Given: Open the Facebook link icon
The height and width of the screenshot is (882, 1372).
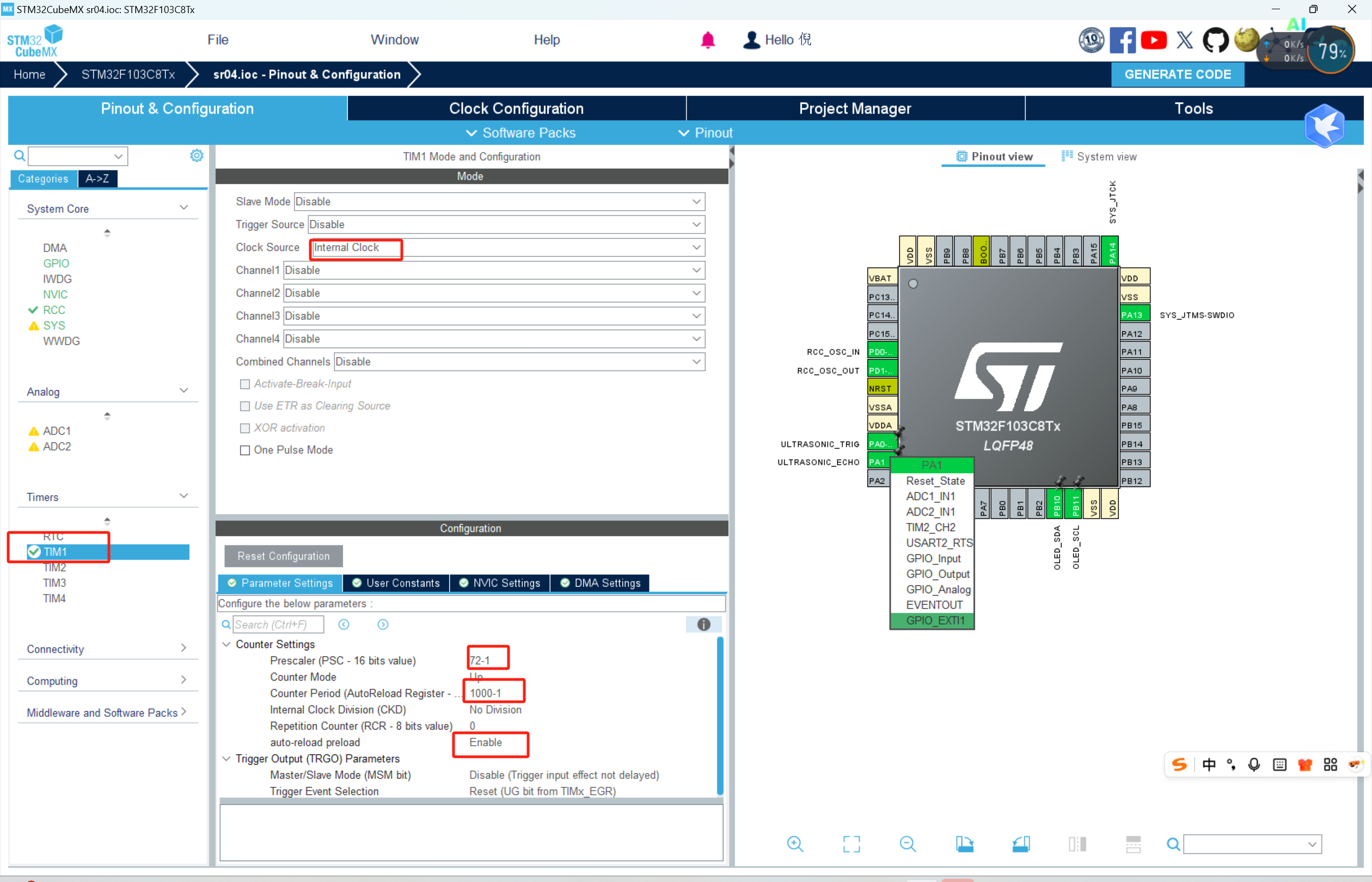Looking at the screenshot, I should [x=1122, y=40].
